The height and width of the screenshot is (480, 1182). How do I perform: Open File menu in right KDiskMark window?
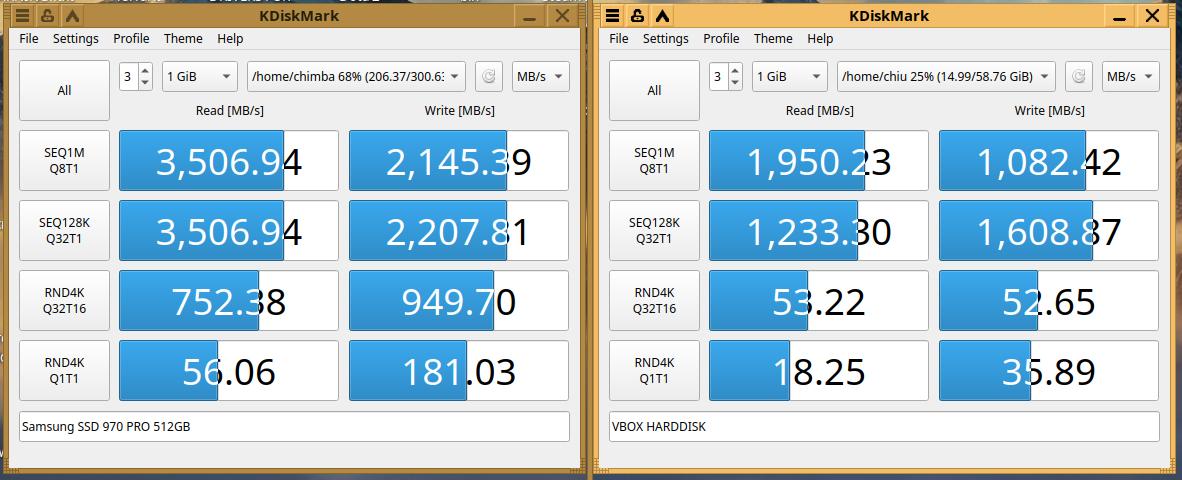point(619,38)
